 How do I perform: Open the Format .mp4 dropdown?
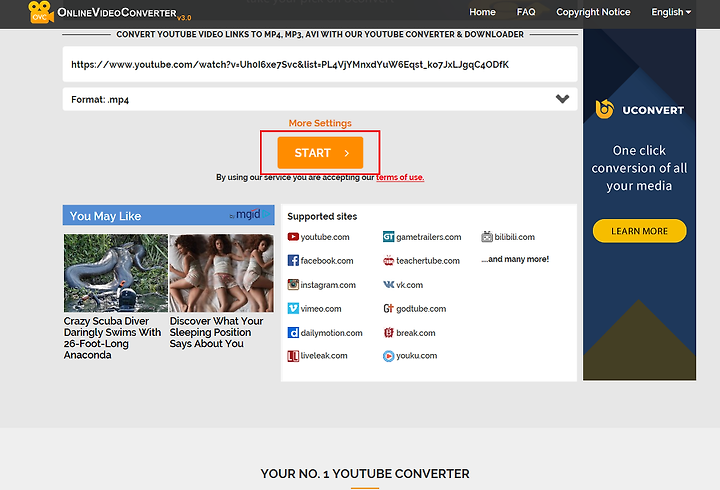[x=320, y=99]
